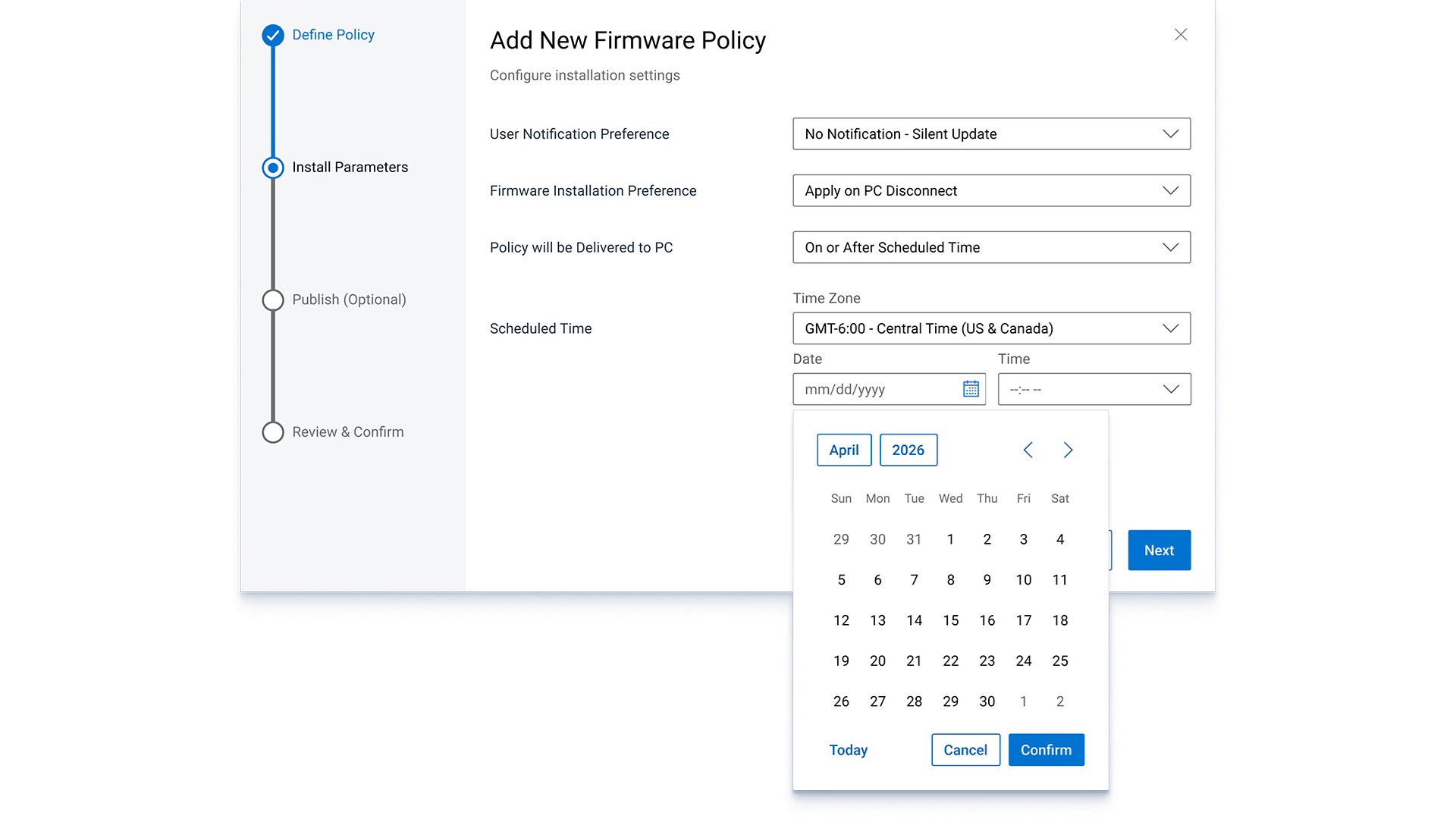Select the Publish (Optional) step circle
Image resolution: width=1456 pixels, height=819 pixels.
(x=273, y=300)
